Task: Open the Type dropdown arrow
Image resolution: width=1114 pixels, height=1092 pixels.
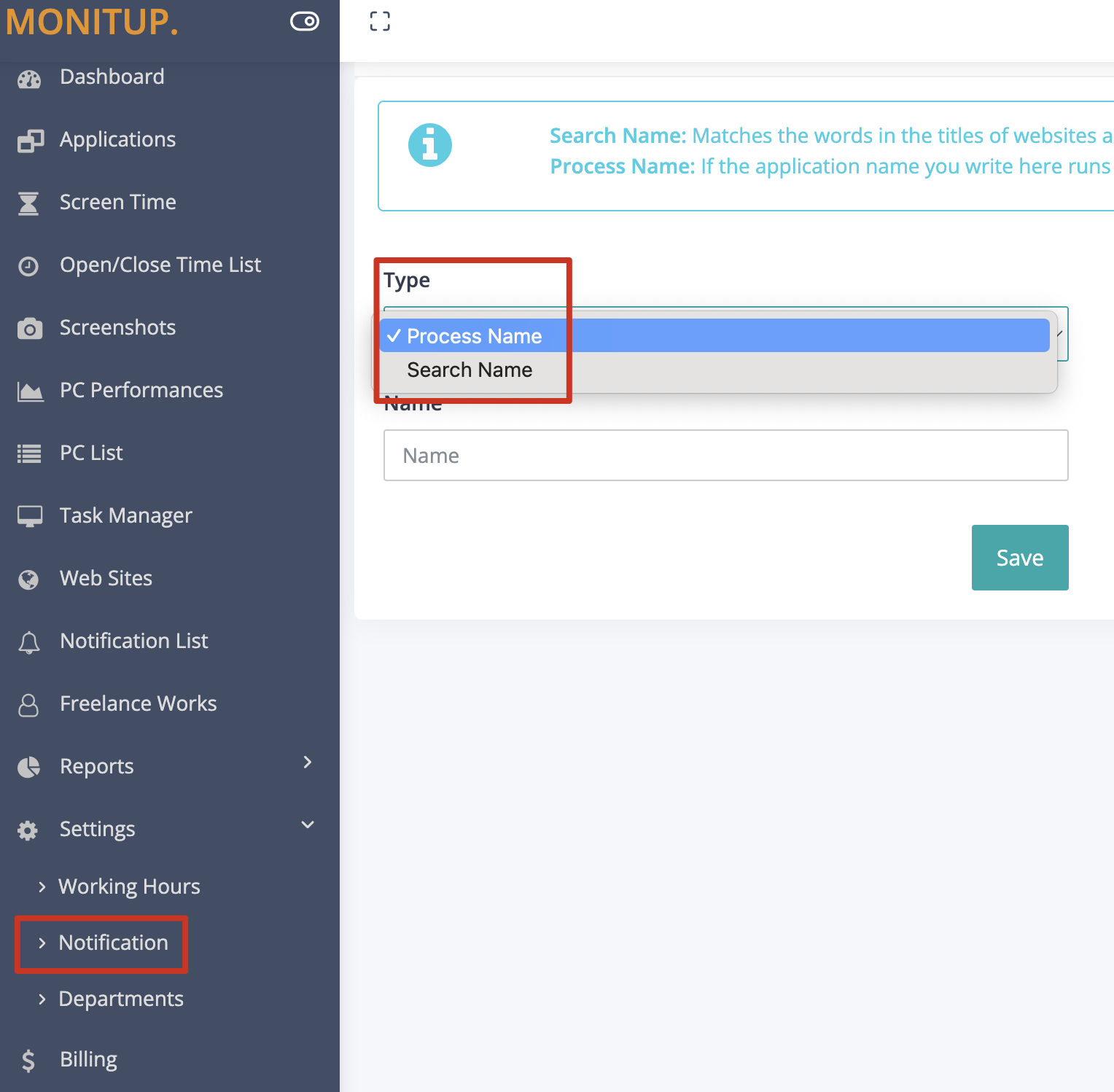Action: click(1059, 334)
